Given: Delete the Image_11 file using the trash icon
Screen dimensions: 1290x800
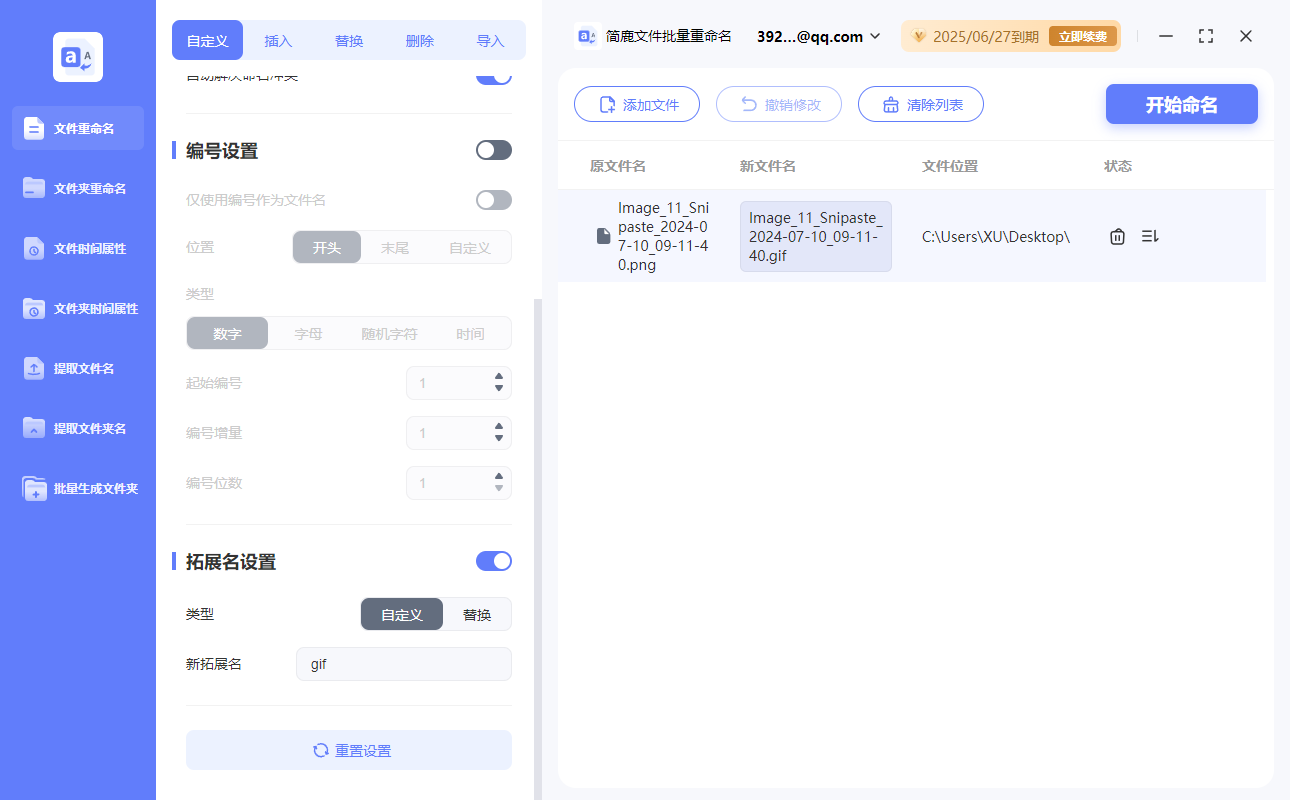Looking at the screenshot, I should coord(1117,236).
